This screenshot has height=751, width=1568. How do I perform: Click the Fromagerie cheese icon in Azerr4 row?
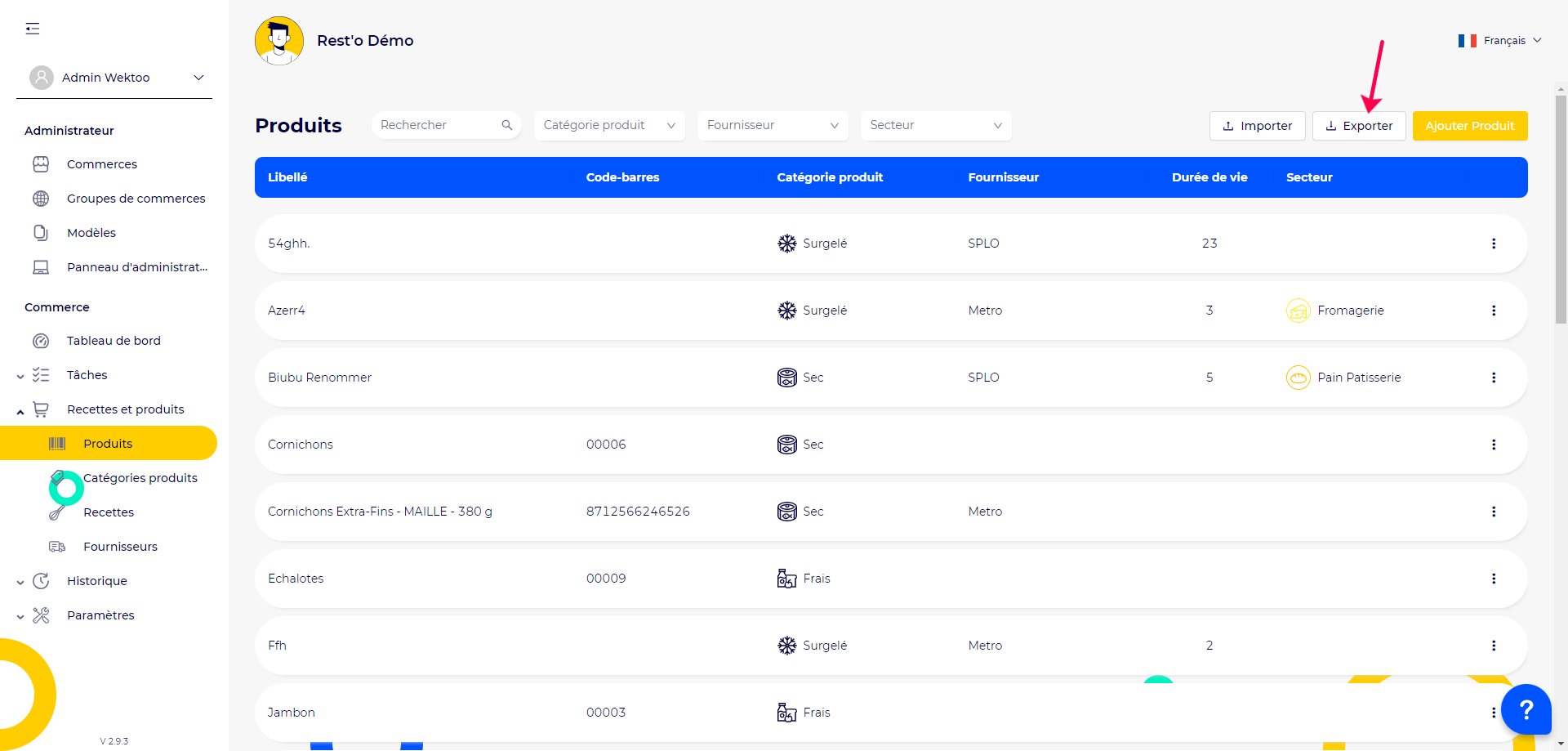(1298, 311)
